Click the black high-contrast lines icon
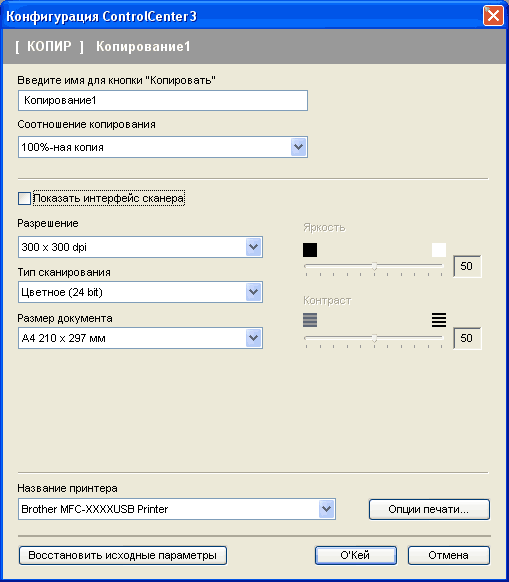 point(439,320)
